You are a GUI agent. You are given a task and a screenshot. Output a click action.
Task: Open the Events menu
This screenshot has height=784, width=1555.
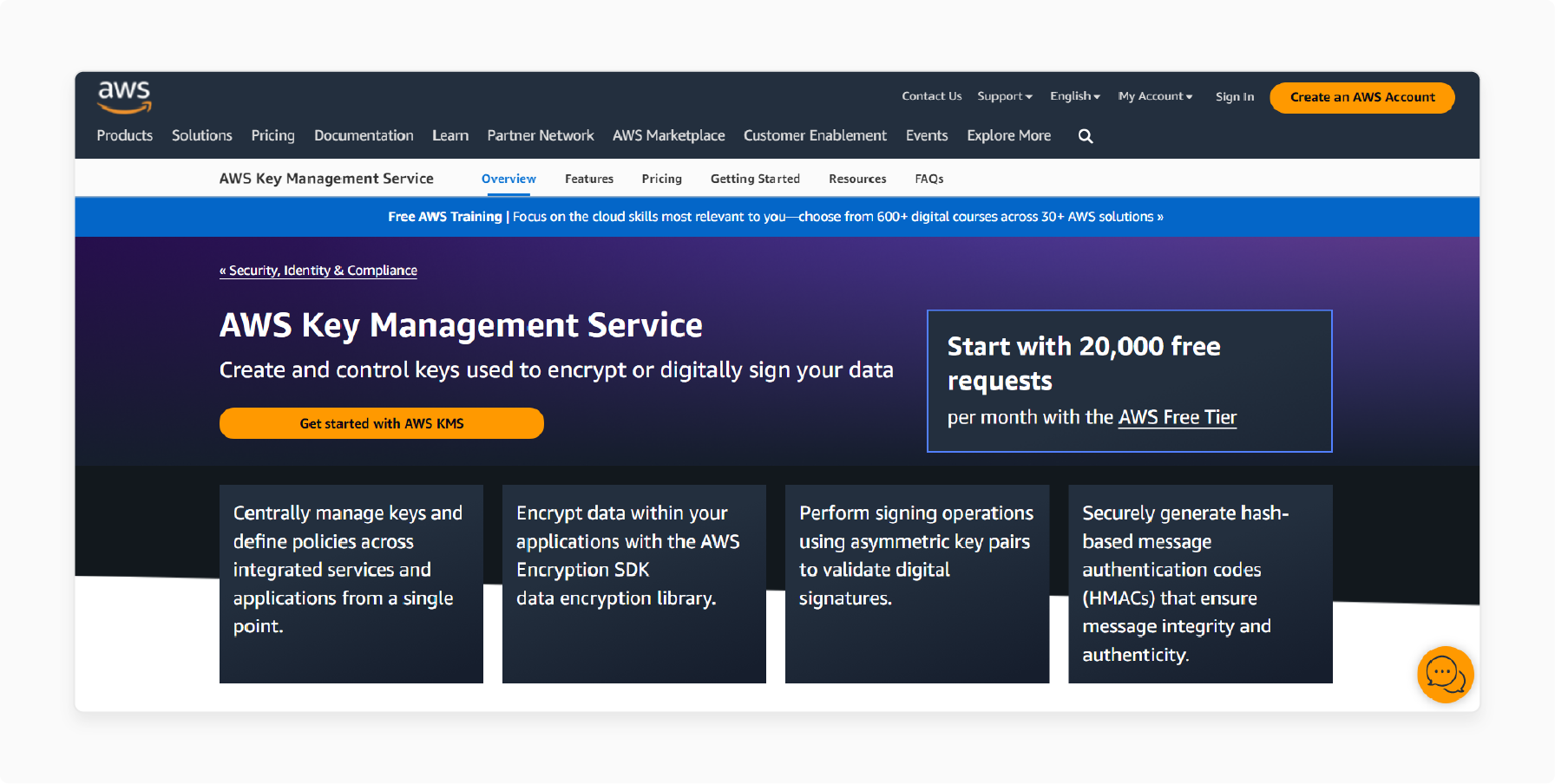927,135
